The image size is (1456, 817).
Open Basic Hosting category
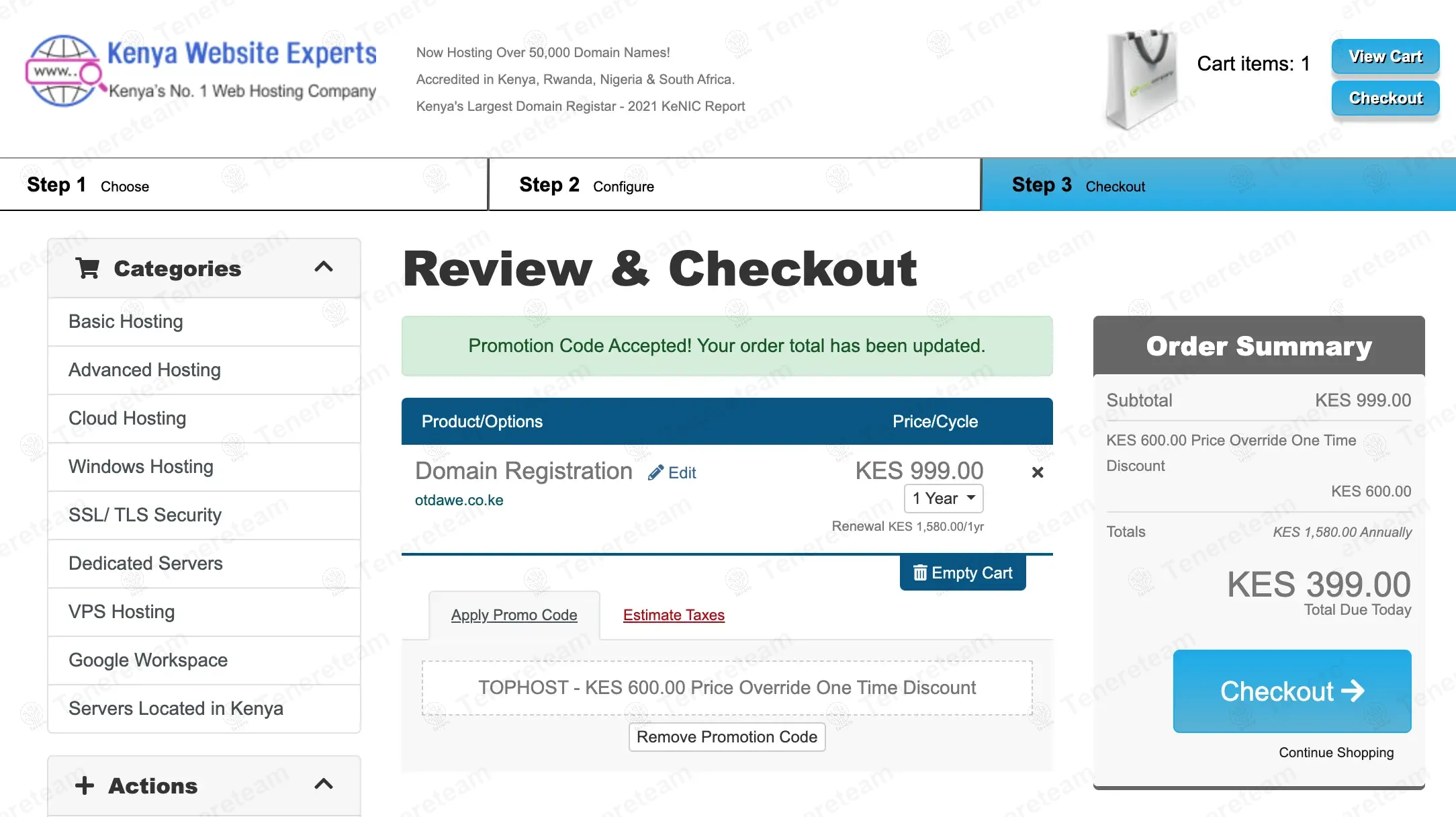(x=204, y=322)
